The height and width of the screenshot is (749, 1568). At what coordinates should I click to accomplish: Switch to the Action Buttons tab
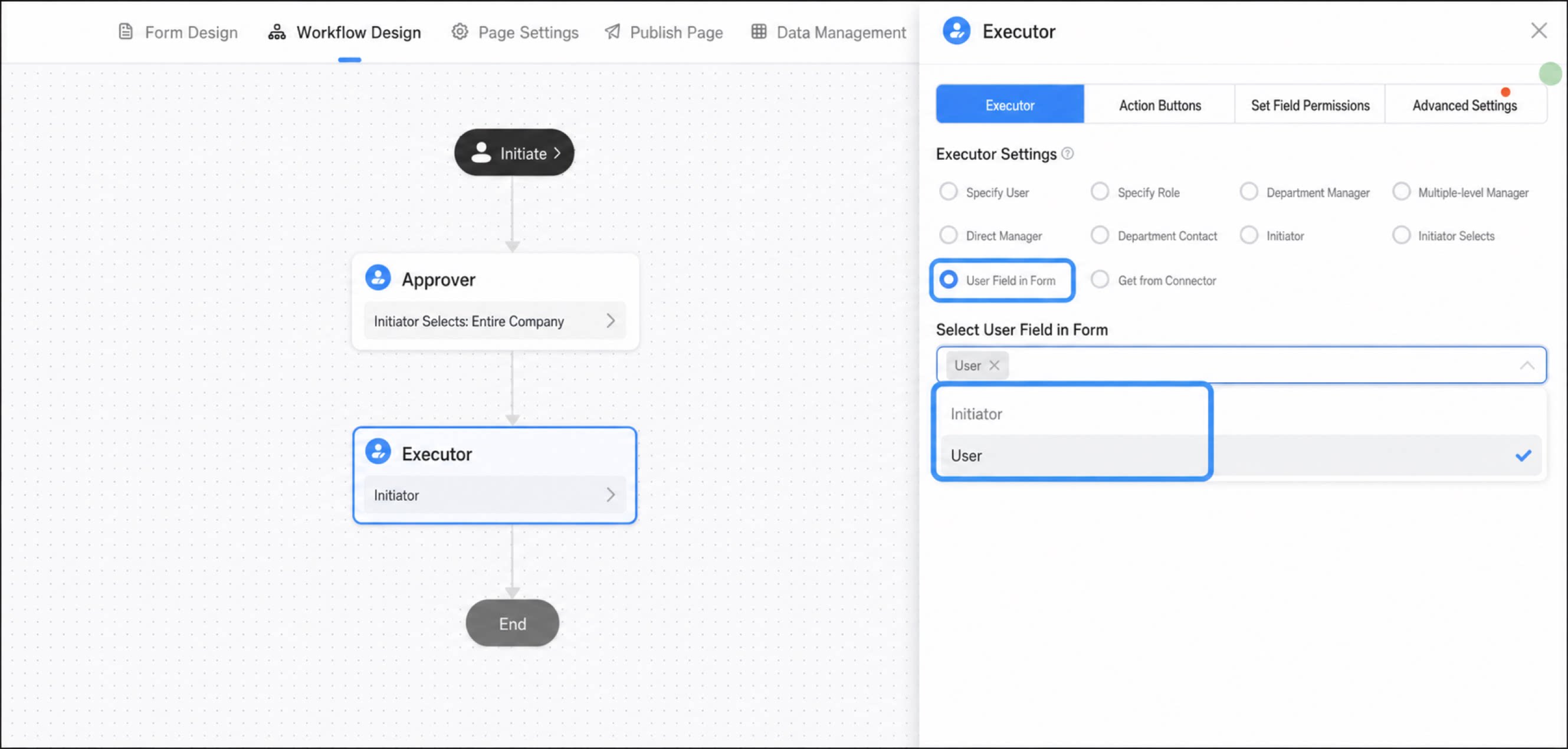1159,104
